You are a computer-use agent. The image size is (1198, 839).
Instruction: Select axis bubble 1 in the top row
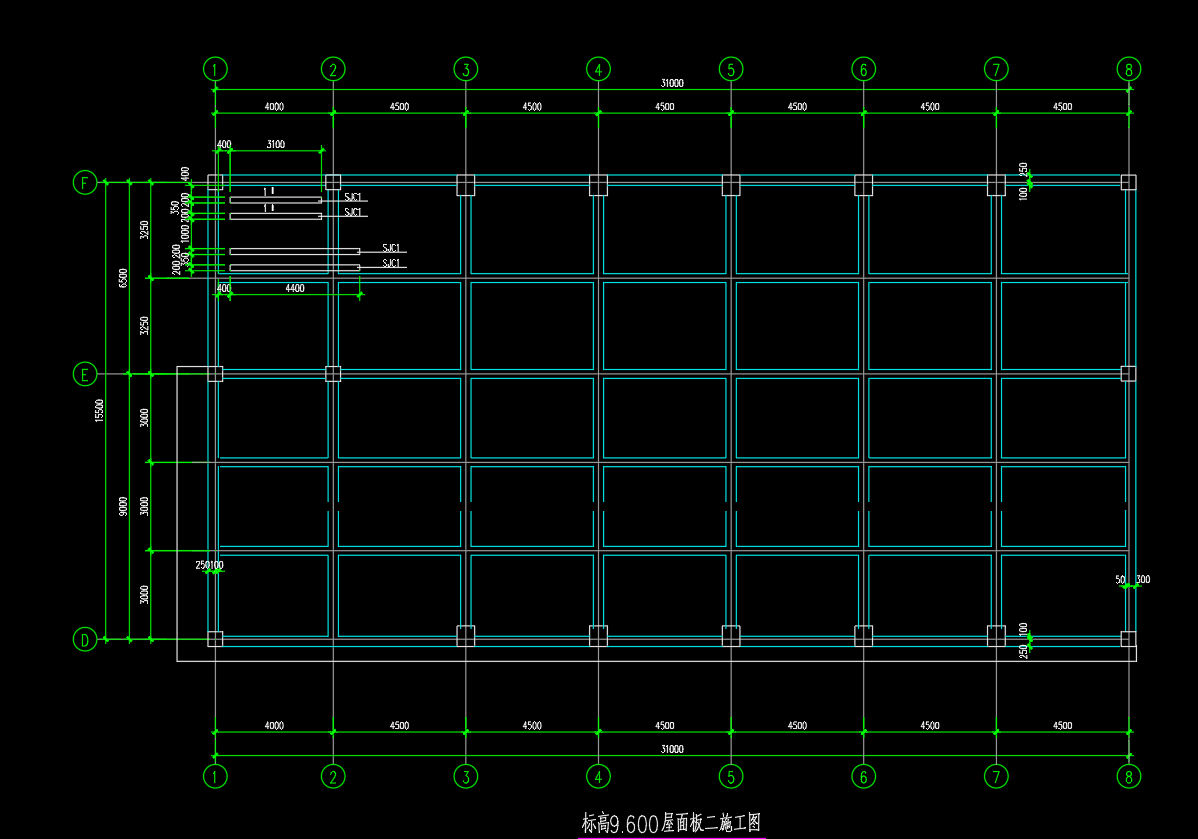pos(215,70)
